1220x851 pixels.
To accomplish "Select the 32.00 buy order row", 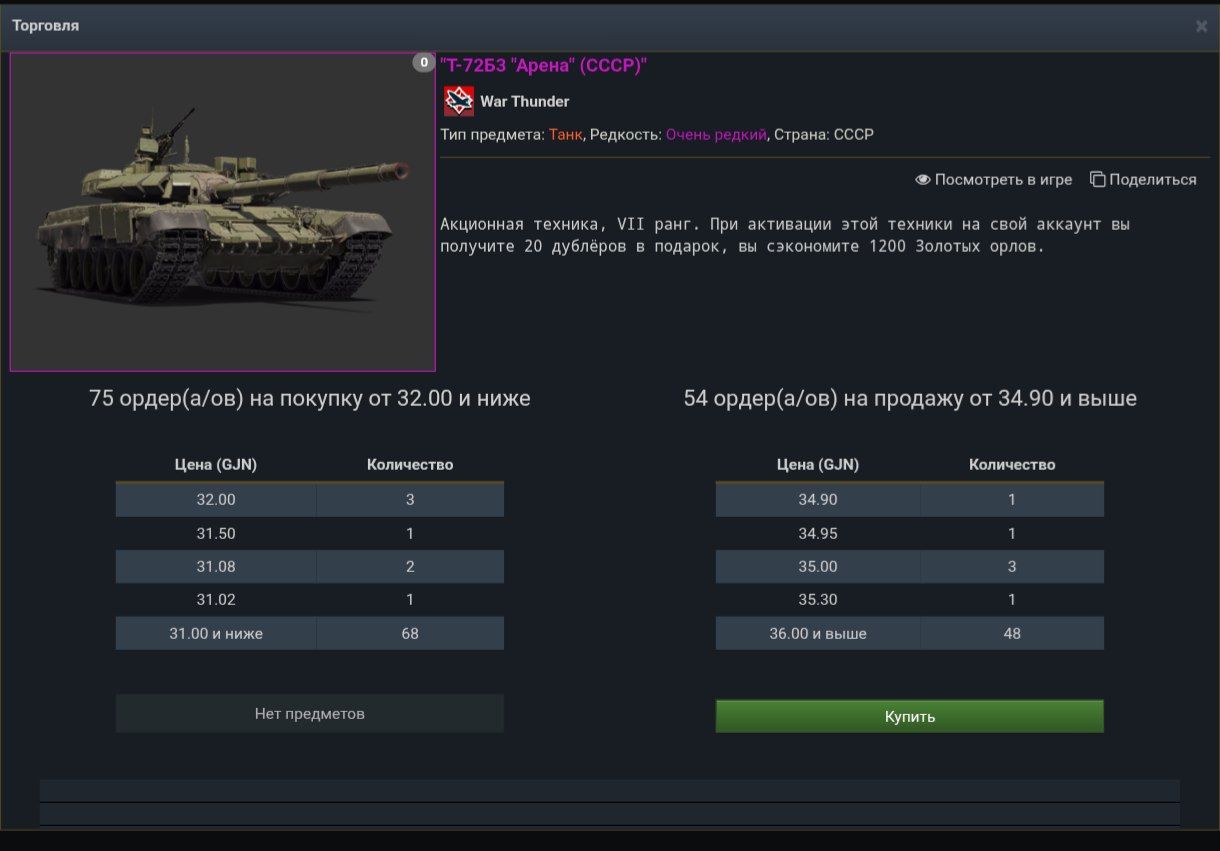I will (x=309, y=499).
